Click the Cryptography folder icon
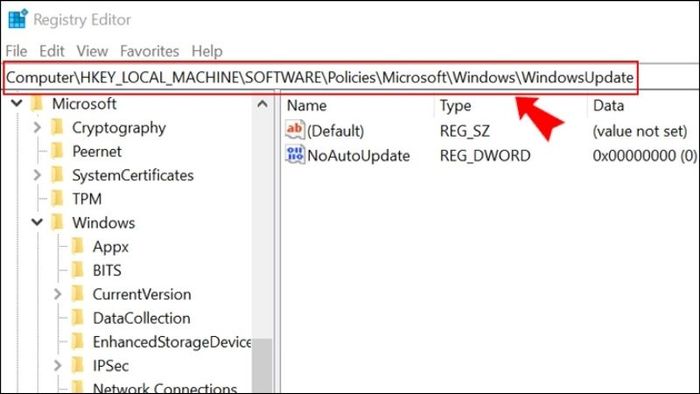The width and height of the screenshot is (700, 394). tap(58, 128)
